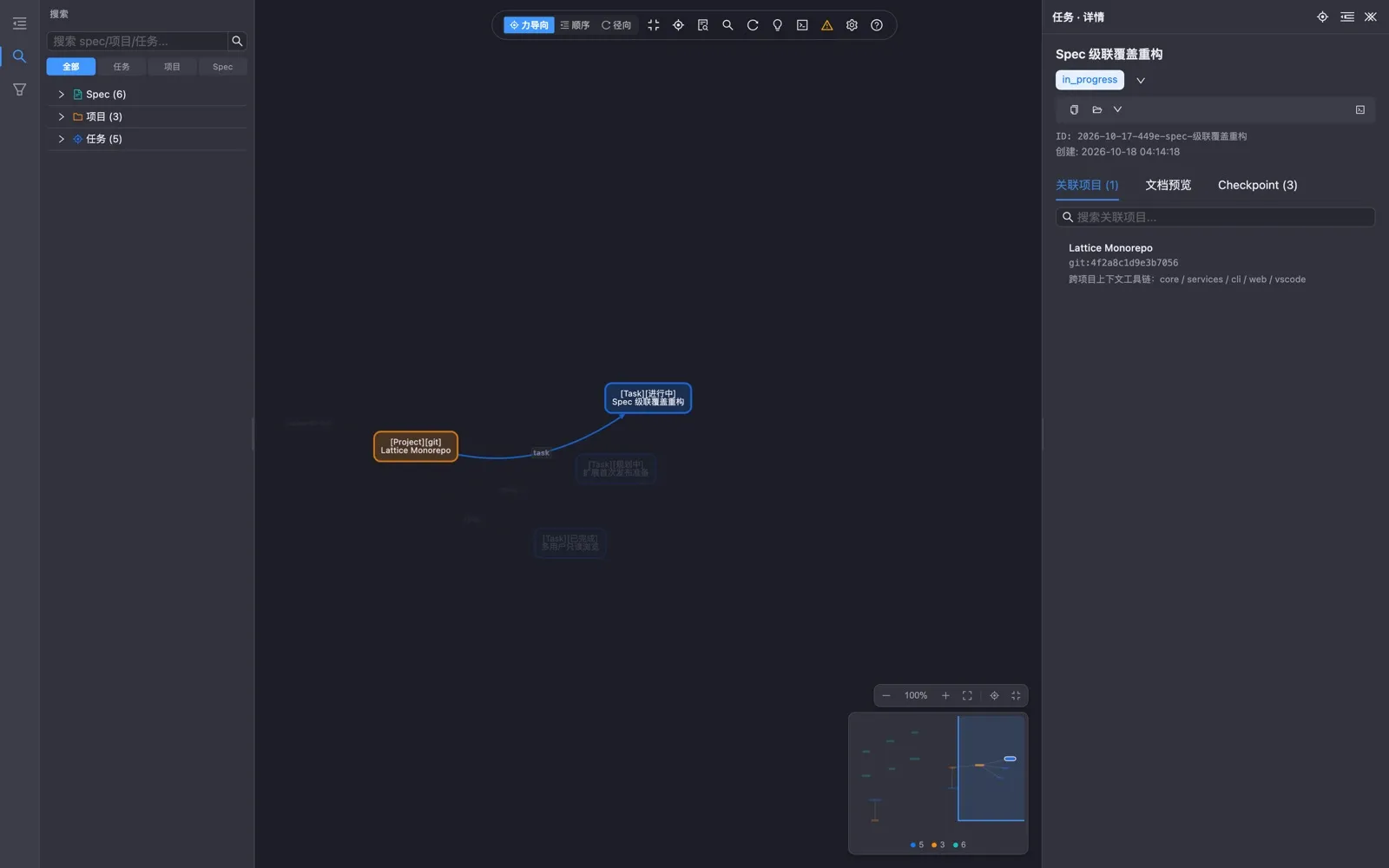Click the 搜索 spec/项目/任务 search field
The width and height of the screenshot is (1389, 868).
tap(138, 41)
